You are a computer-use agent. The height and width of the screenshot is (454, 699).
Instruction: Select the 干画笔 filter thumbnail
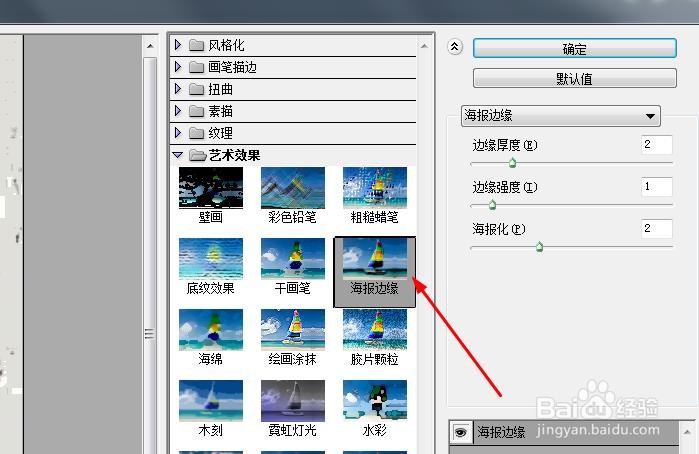click(293, 259)
